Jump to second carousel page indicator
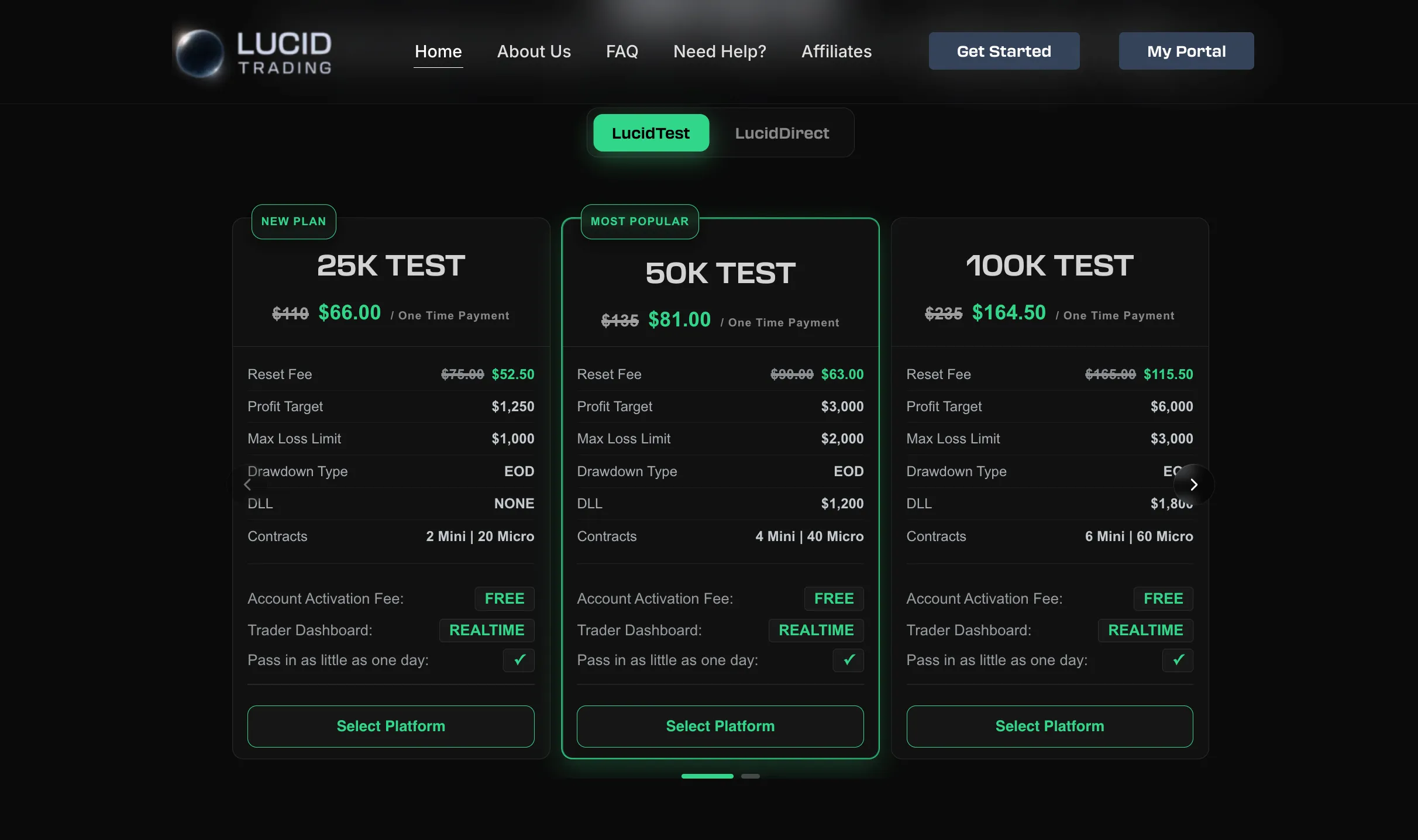This screenshot has width=1418, height=840. (x=750, y=776)
